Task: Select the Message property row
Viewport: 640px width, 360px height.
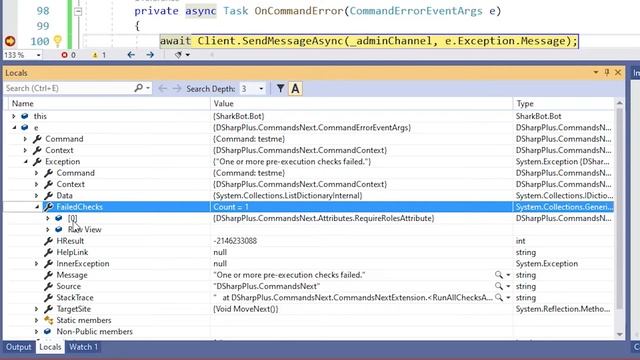Action: 308,275
